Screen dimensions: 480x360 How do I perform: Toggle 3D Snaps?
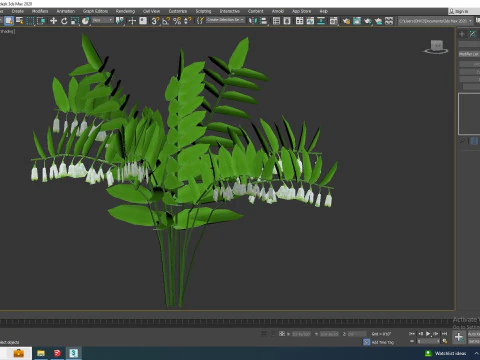[x=155, y=21]
